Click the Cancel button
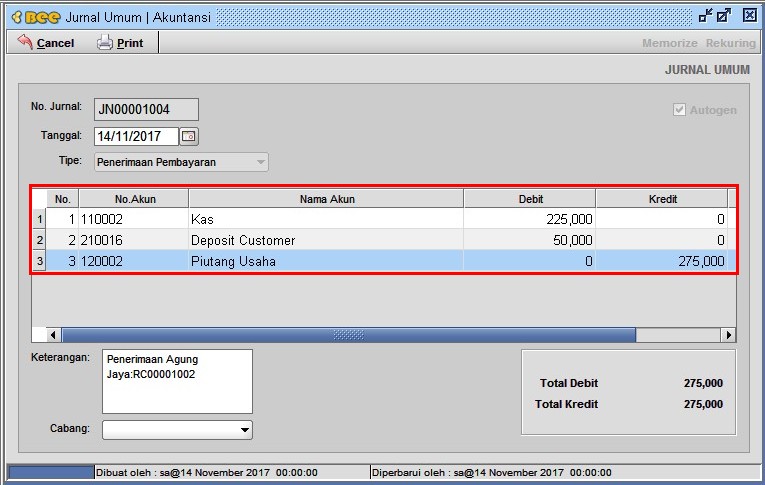Screen dimensions: 765x485 click(45, 43)
